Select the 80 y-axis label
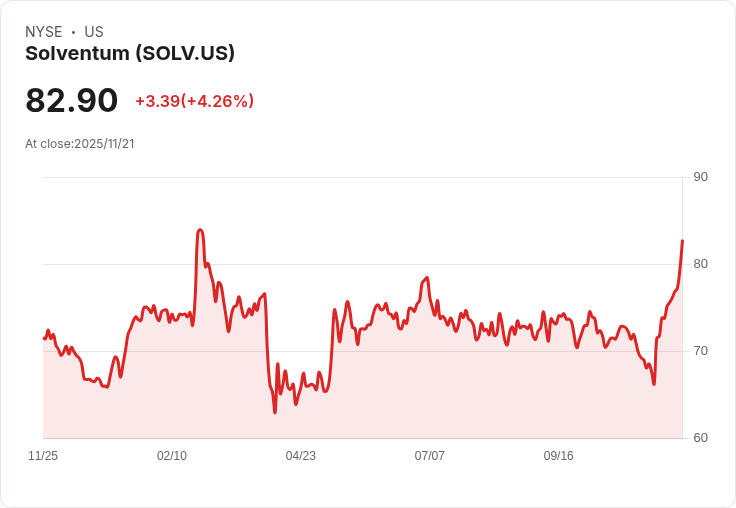This screenshot has width=736, height=508. (x=700, y=264)
